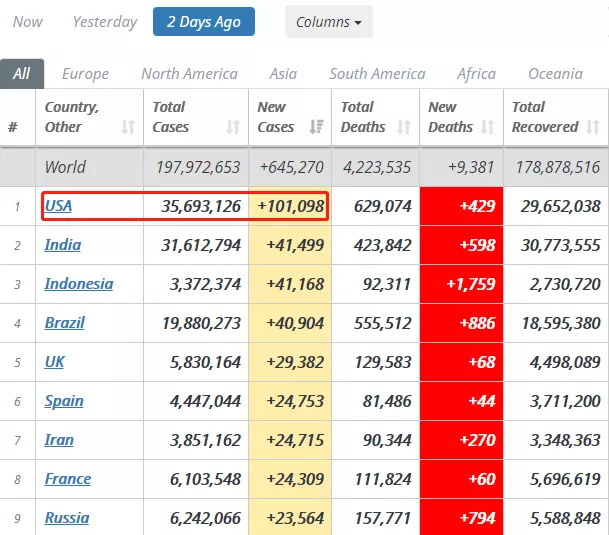Filter by Europe tab
Screen dimensions: 609x535
click(x=85, y=74)
